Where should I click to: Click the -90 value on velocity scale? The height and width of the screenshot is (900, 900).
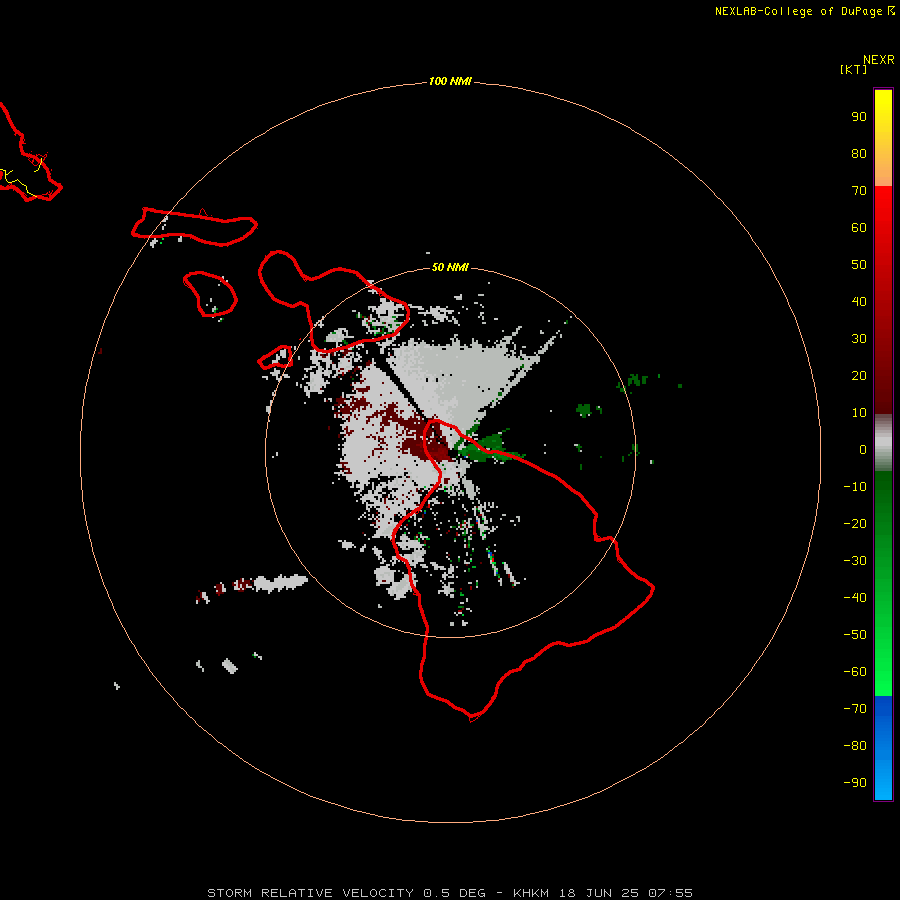855,783
